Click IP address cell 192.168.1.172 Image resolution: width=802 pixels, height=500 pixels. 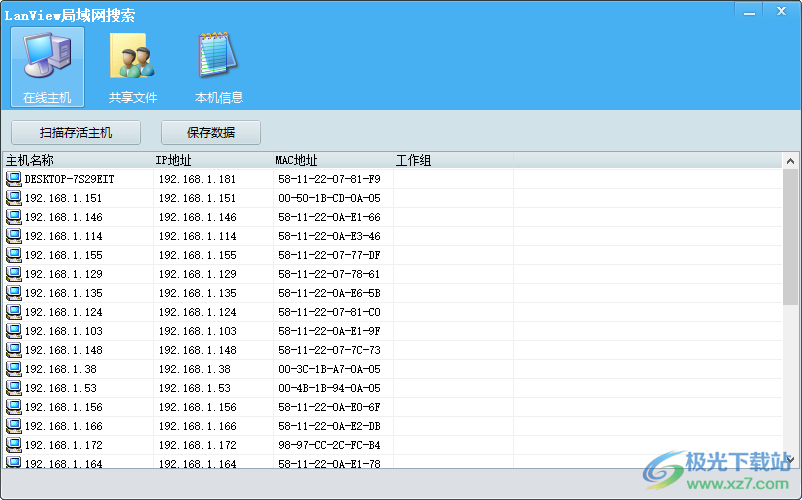[x=197, y=445]
